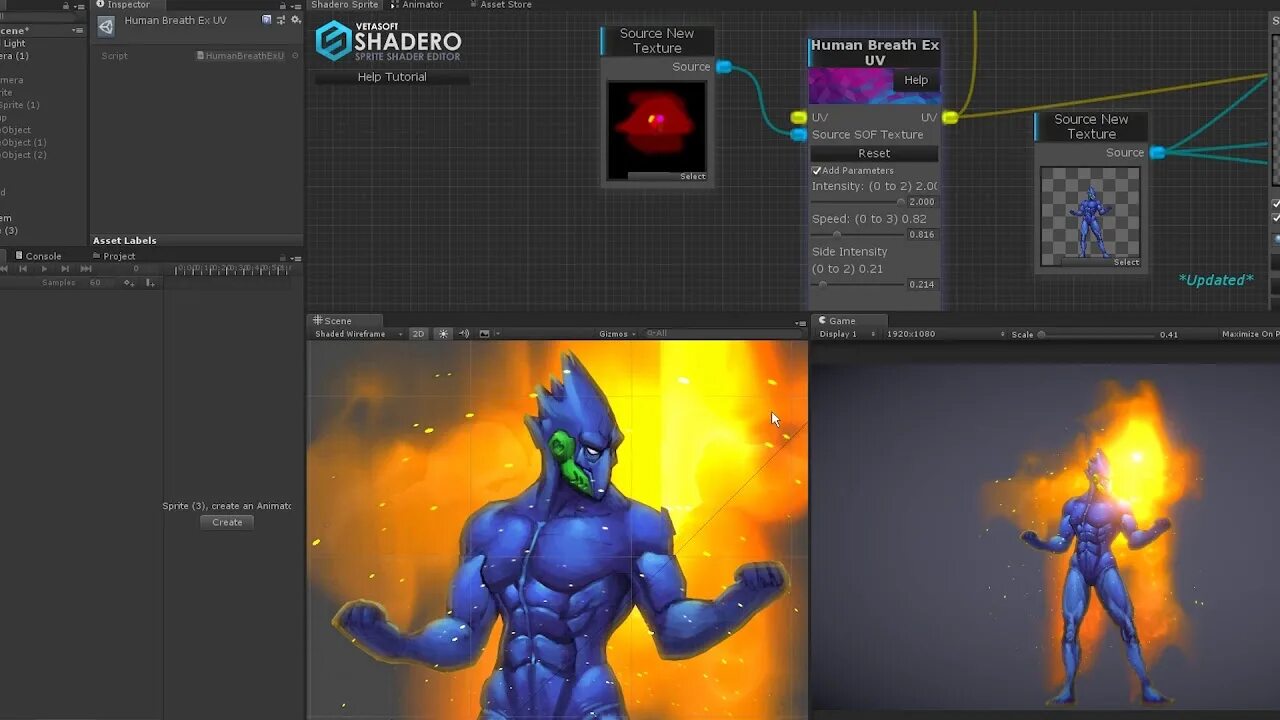Switch to the Project tab
1280x720 pixels.
(113, 256)
